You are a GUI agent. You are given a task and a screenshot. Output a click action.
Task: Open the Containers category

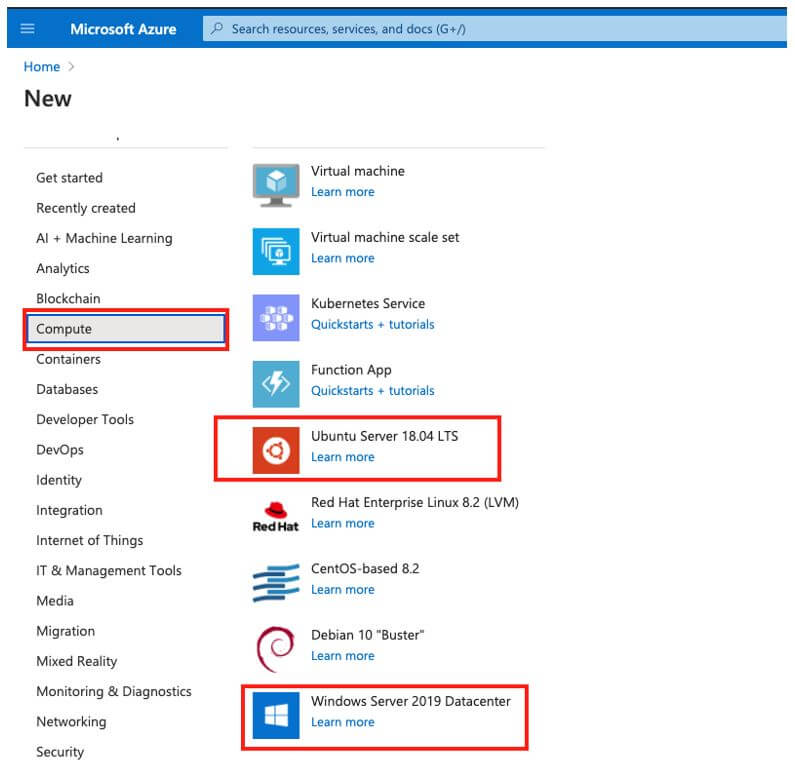click(68, 359)
